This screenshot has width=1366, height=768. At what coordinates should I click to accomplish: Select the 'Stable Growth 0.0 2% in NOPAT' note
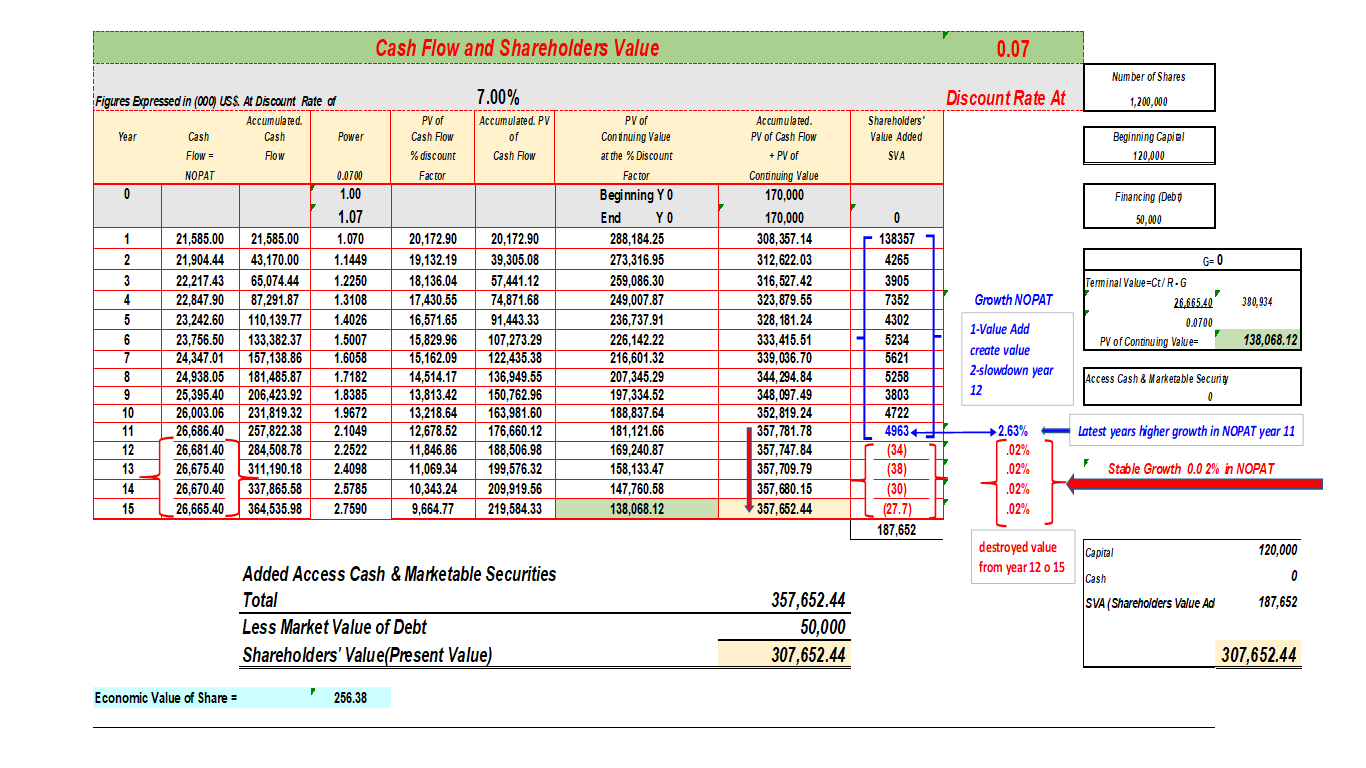[x=1191, y=469]
